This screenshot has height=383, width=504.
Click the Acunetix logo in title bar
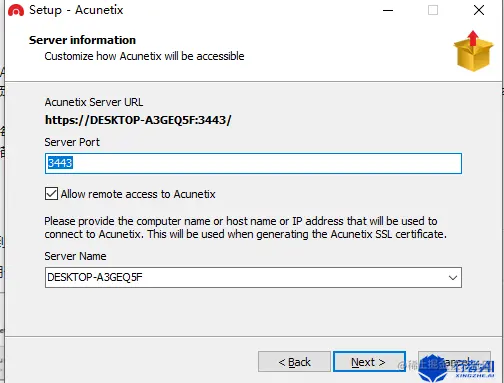coord(16,10)
